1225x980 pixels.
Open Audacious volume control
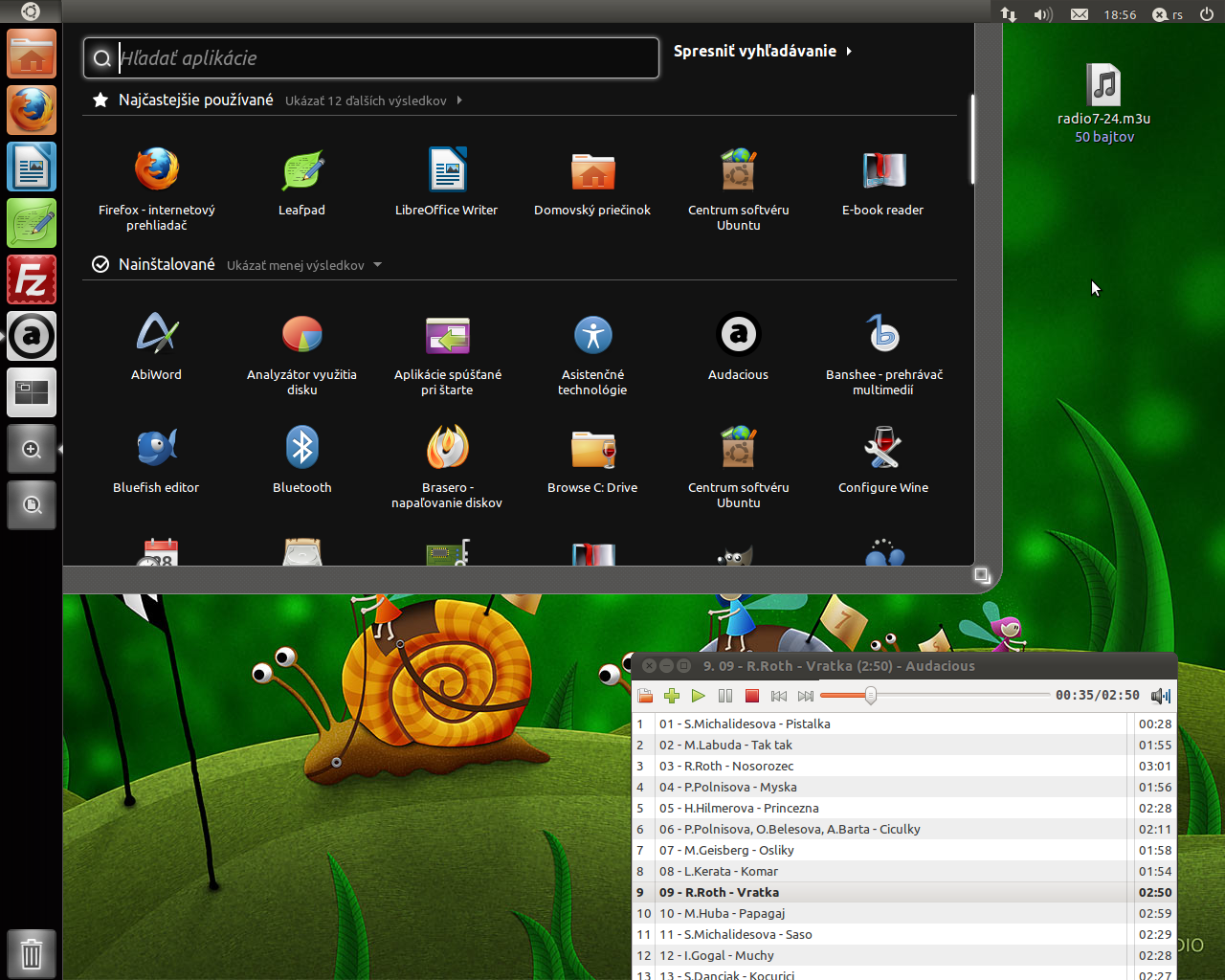point(1161,696)
